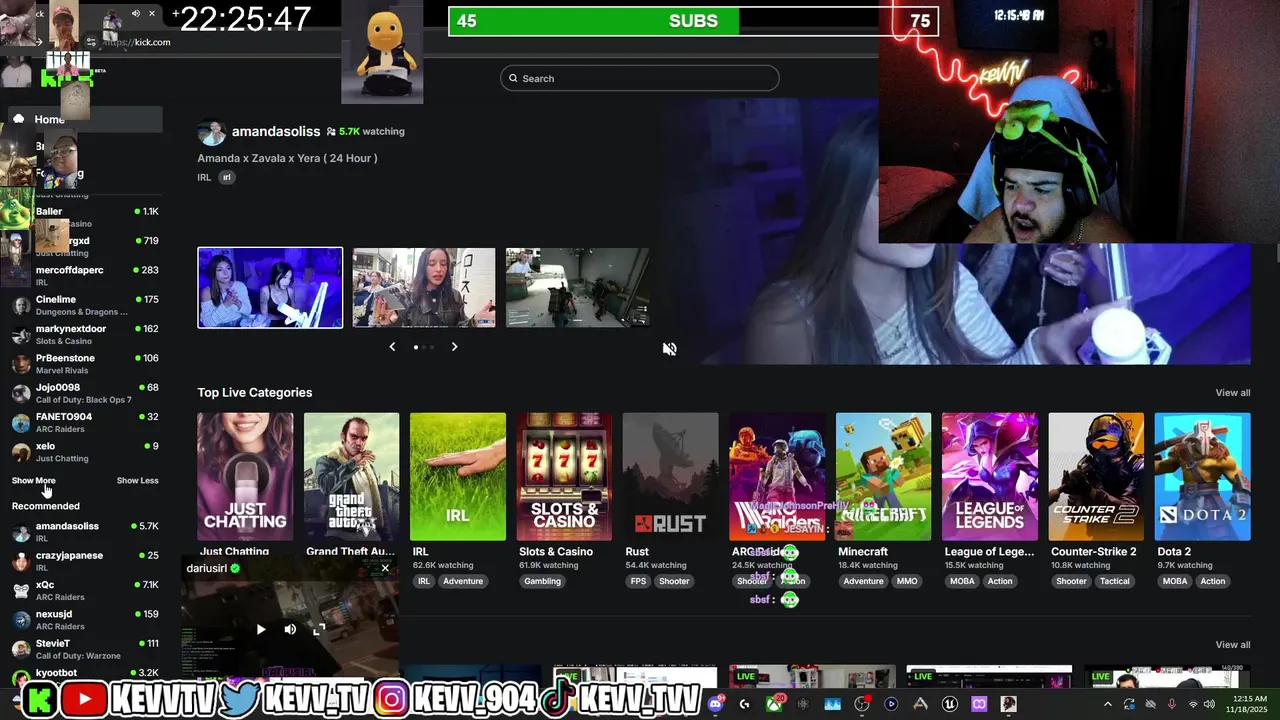Mute the dariusirl mini player volume

pos(290,629)
